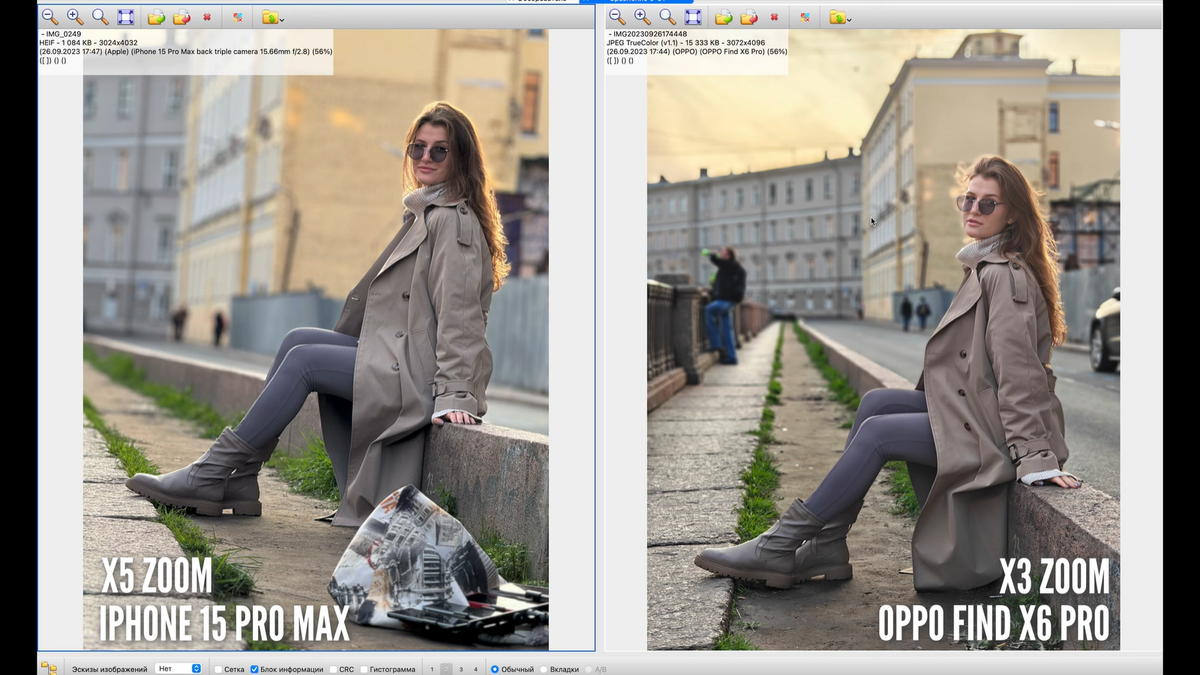Zoom out in the left iPhone pane
This screenshot has width=1200, height=675.
[49, 17]
